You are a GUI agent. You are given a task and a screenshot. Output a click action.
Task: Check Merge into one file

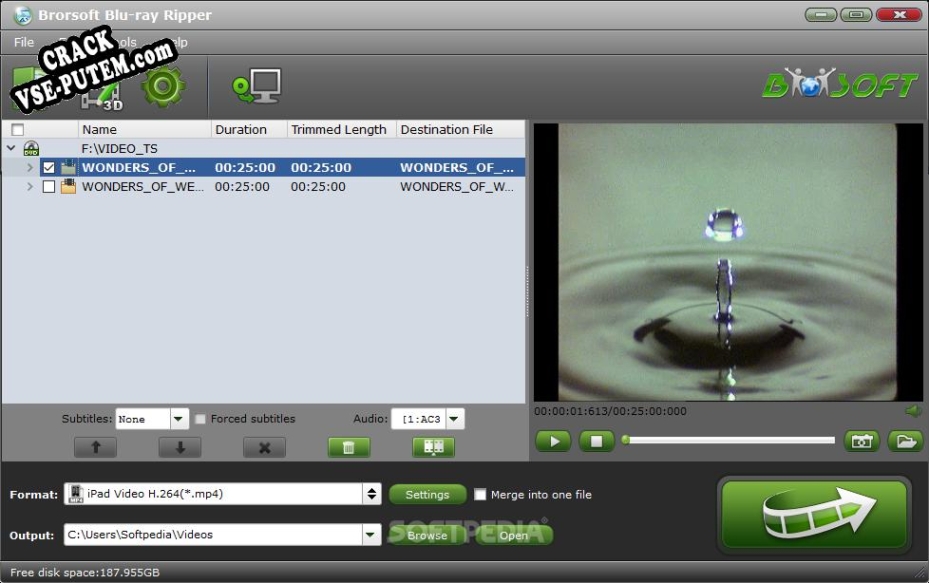coord(480,494)
